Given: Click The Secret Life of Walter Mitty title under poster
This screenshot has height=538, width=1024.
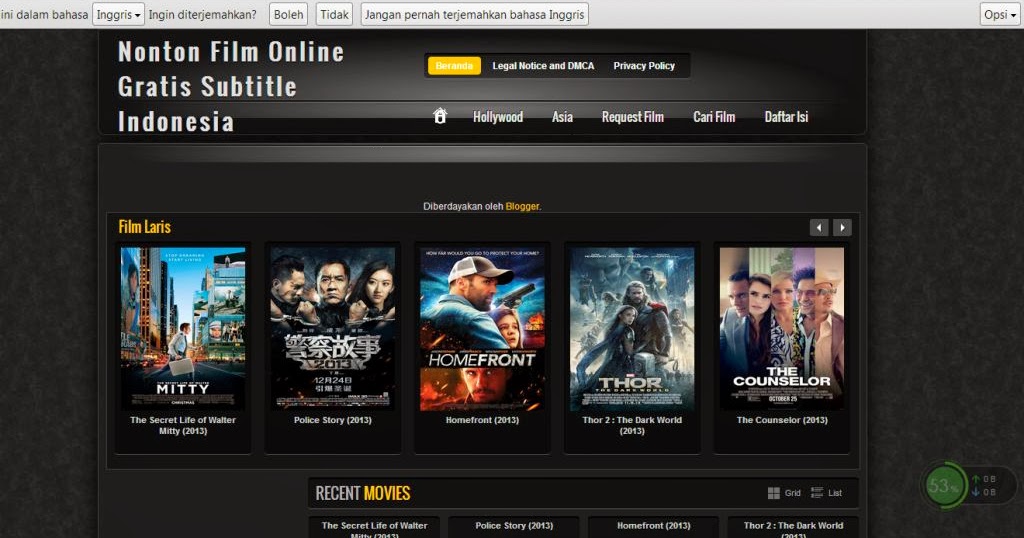Looking at the screenshot, I should [183, 425].
